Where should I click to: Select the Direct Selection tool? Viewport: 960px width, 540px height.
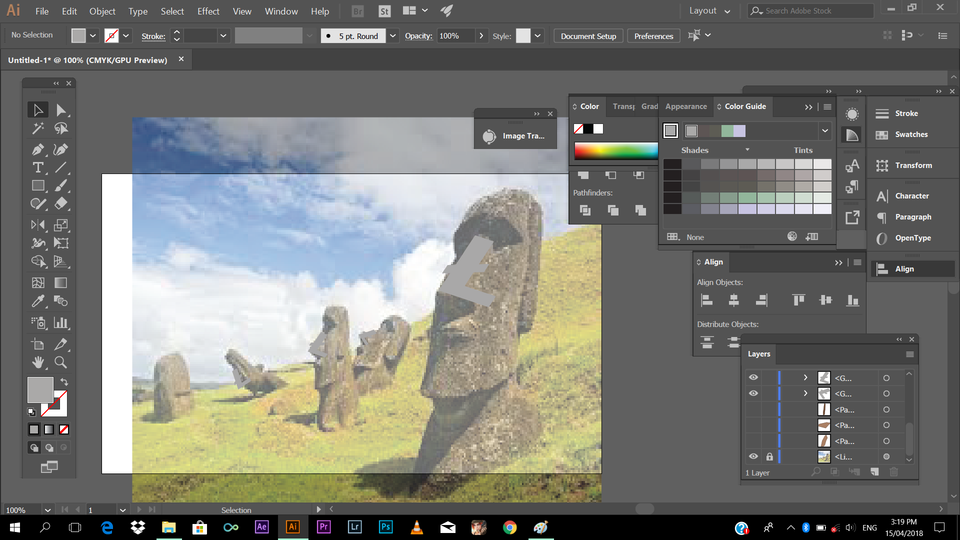tap(61, 111)
